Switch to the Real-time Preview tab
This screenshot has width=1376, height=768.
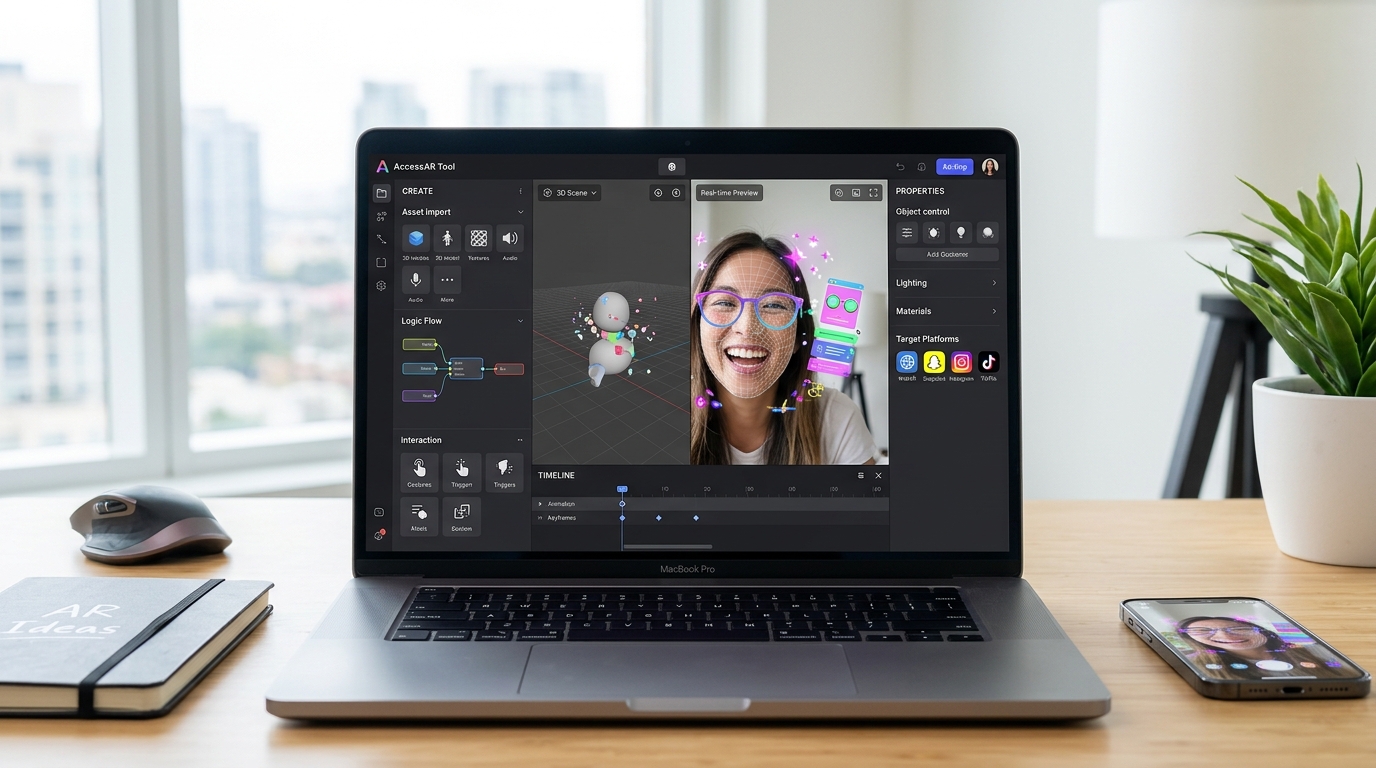(729, 193)
